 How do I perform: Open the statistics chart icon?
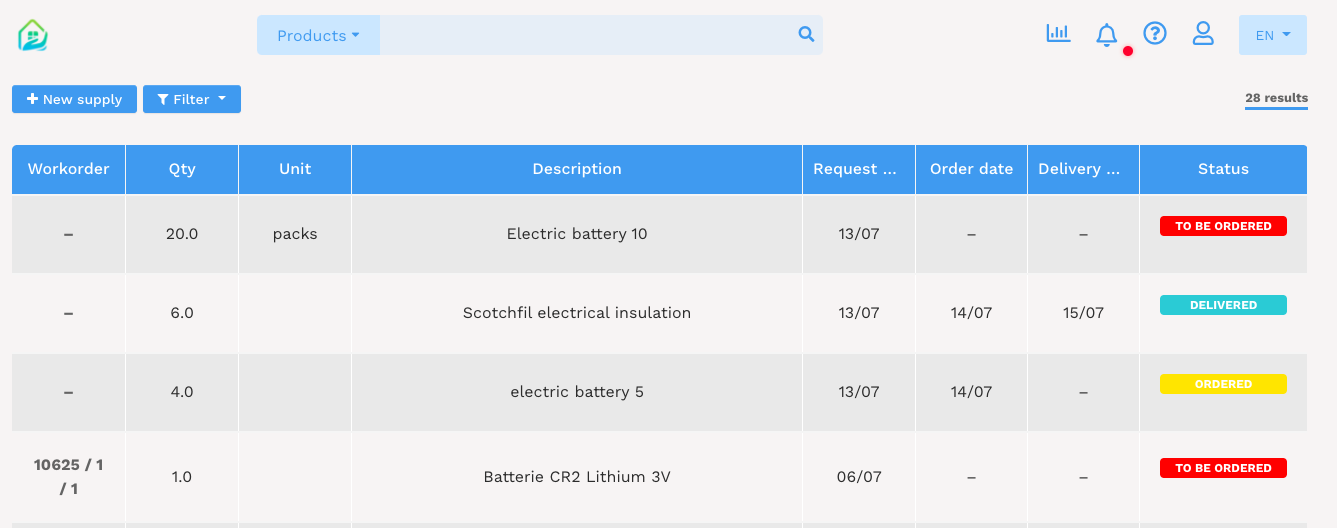coord(1058,34)
